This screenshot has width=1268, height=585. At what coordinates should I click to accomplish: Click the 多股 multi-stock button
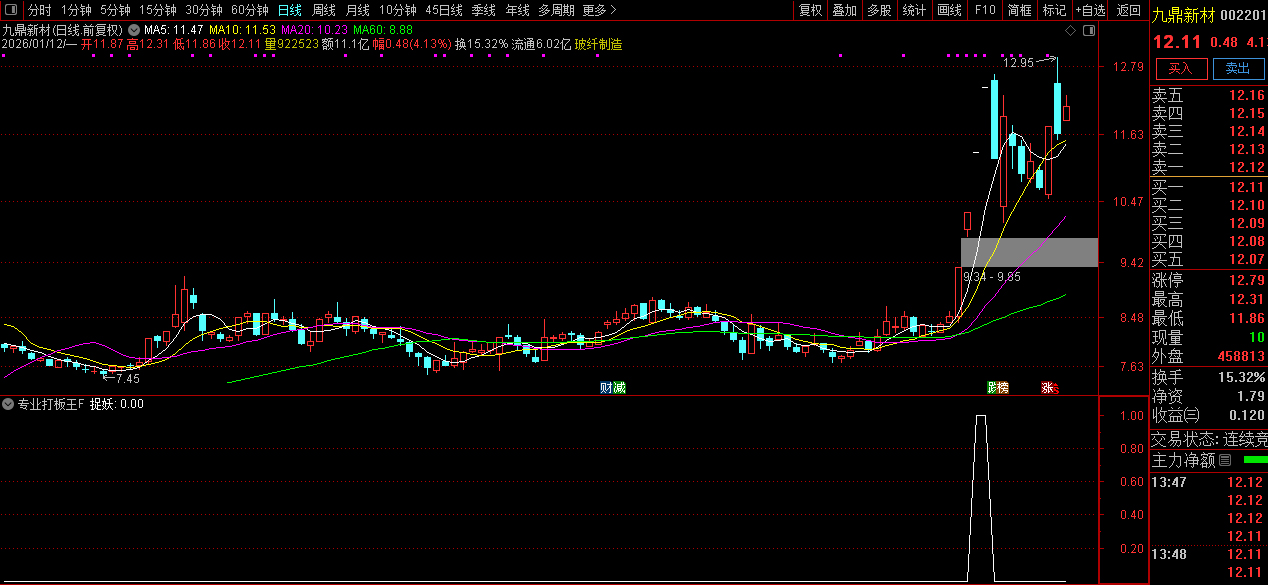click(879, 10)
